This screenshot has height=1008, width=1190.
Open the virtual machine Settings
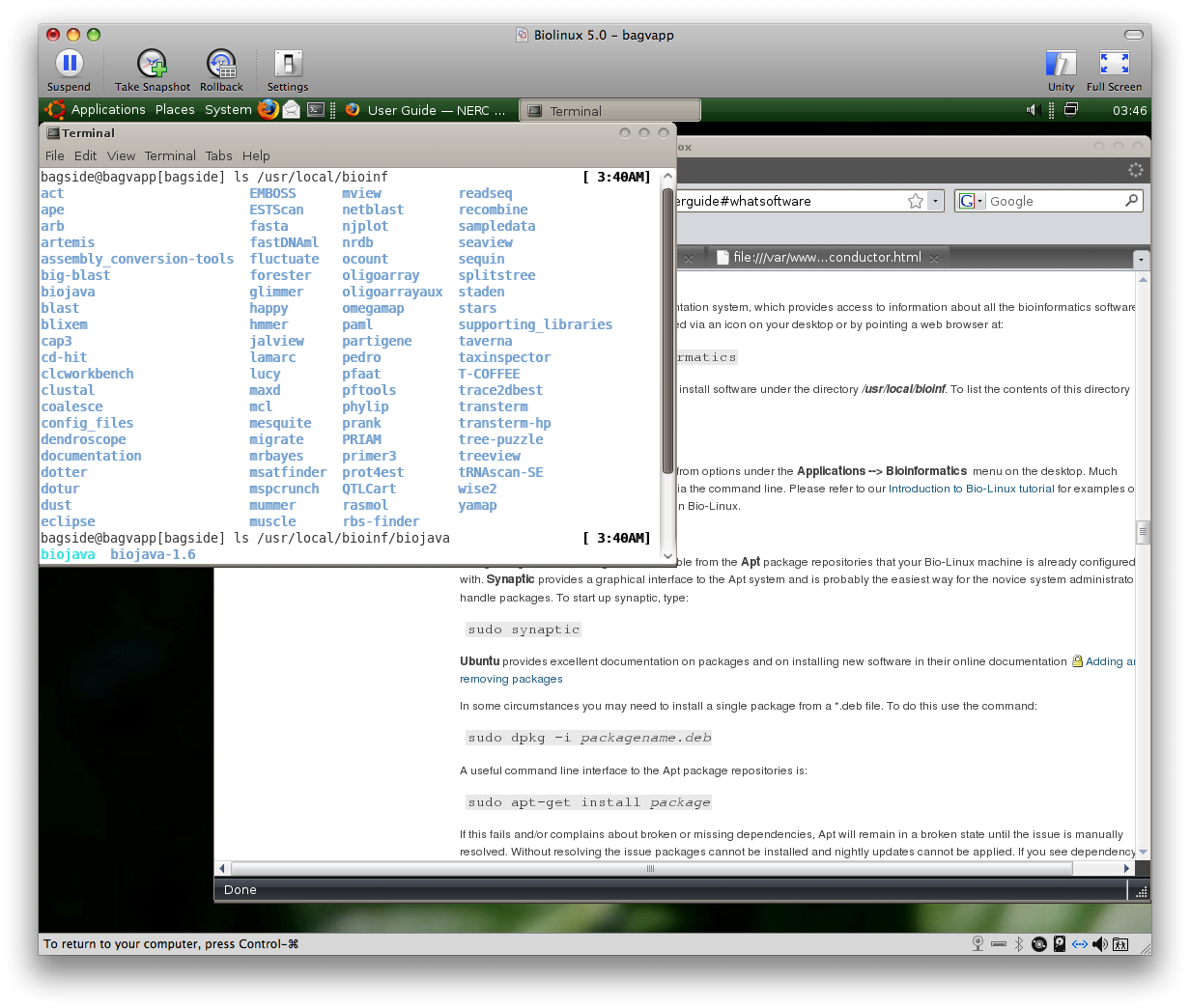[288, 65]
